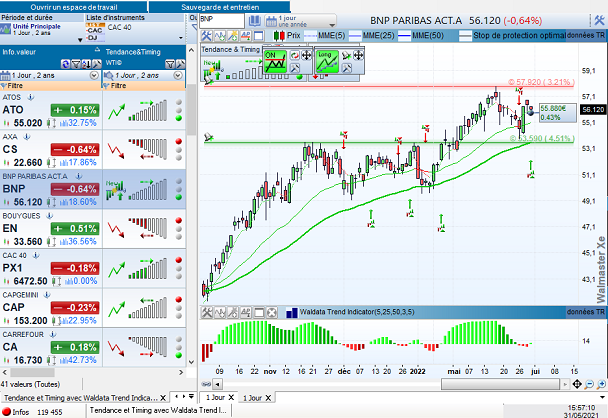This screenshot has height=418, width=608.
Task: Click instrument list horizontal scrollbar thumb
Action: 33,372
